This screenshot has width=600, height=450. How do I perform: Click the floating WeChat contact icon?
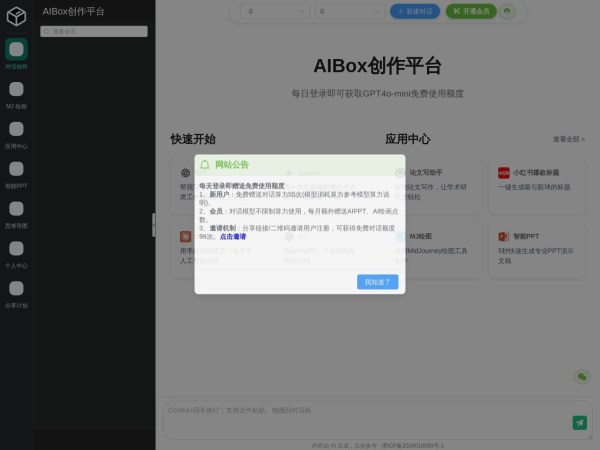581,376
